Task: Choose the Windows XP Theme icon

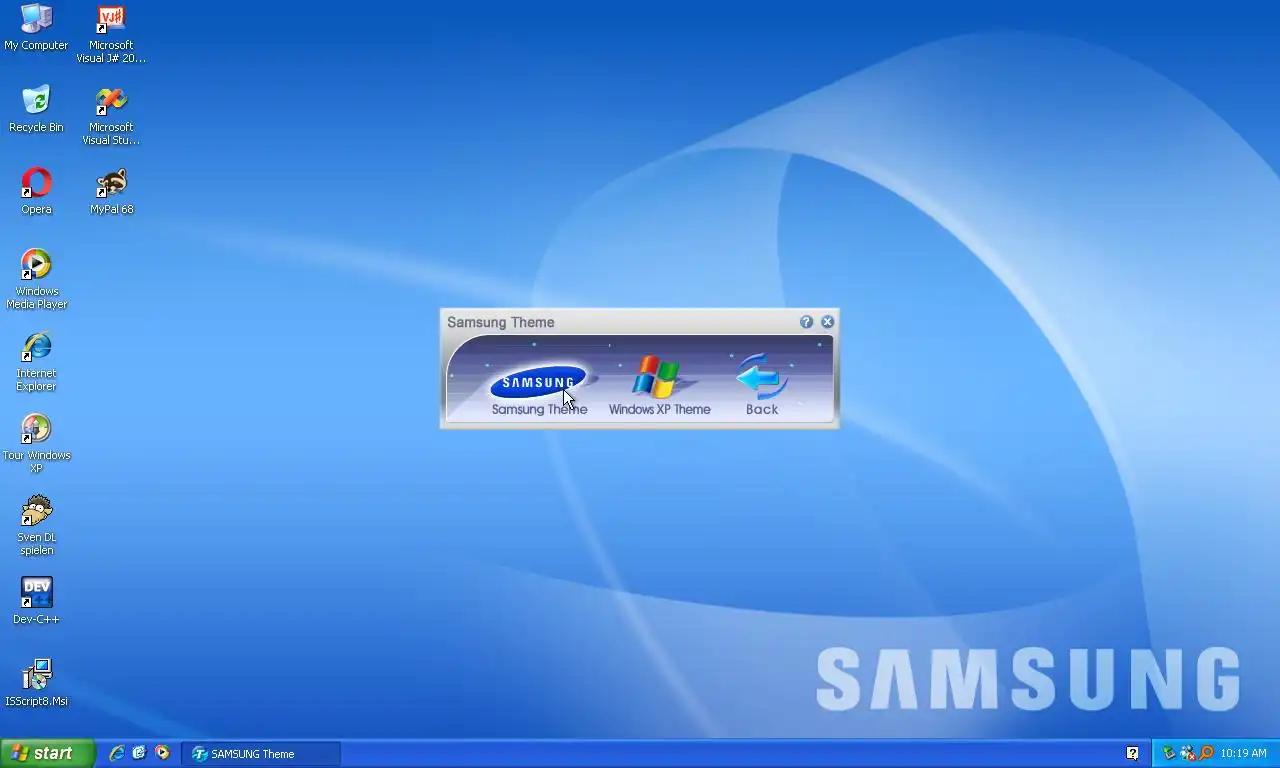Action: coord(656,378)
